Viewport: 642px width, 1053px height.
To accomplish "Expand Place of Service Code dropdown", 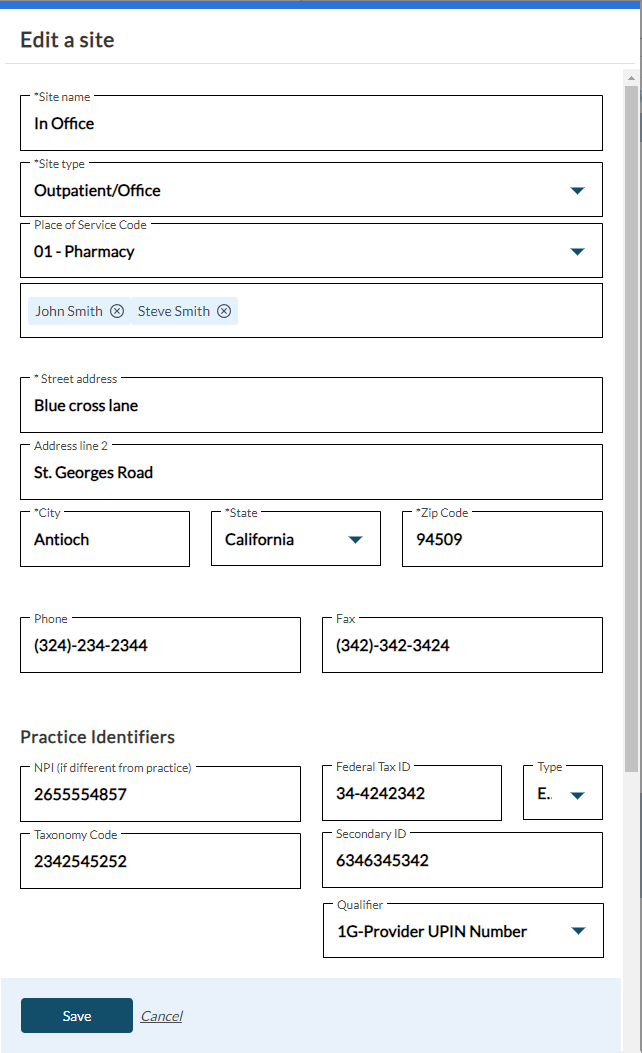I will pos(576,252).
